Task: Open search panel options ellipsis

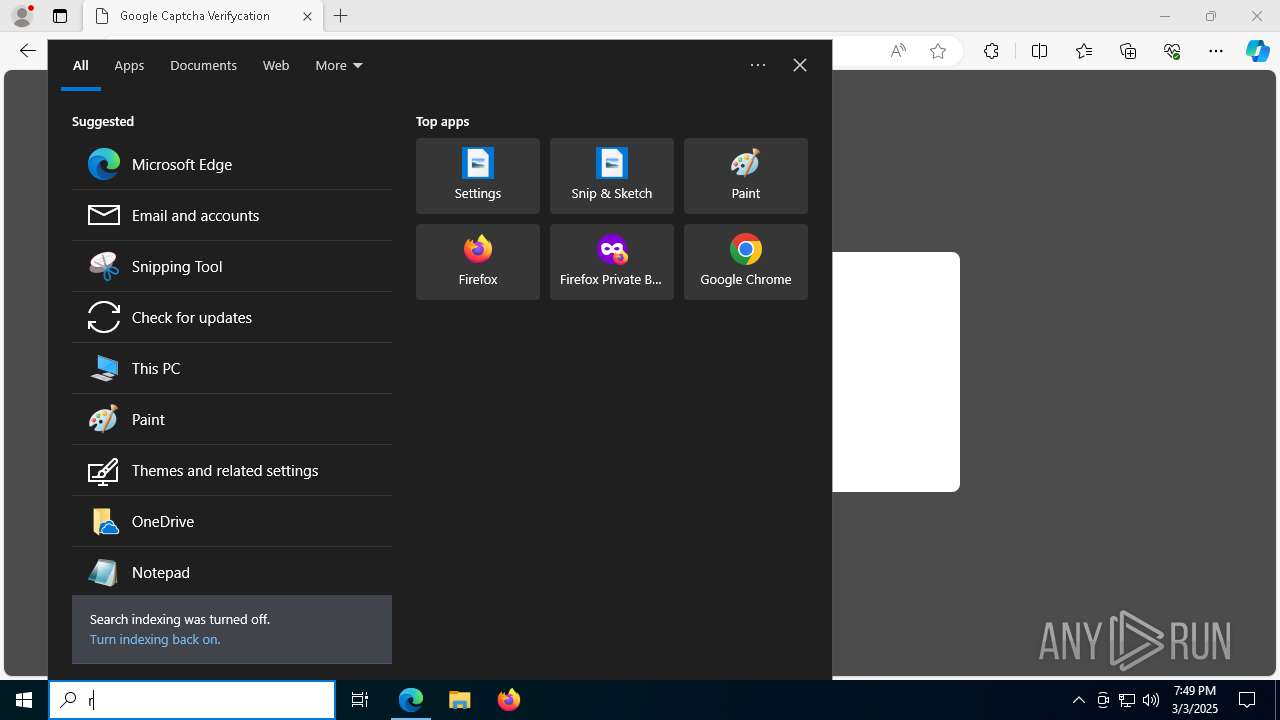Action: pos(758,65)
